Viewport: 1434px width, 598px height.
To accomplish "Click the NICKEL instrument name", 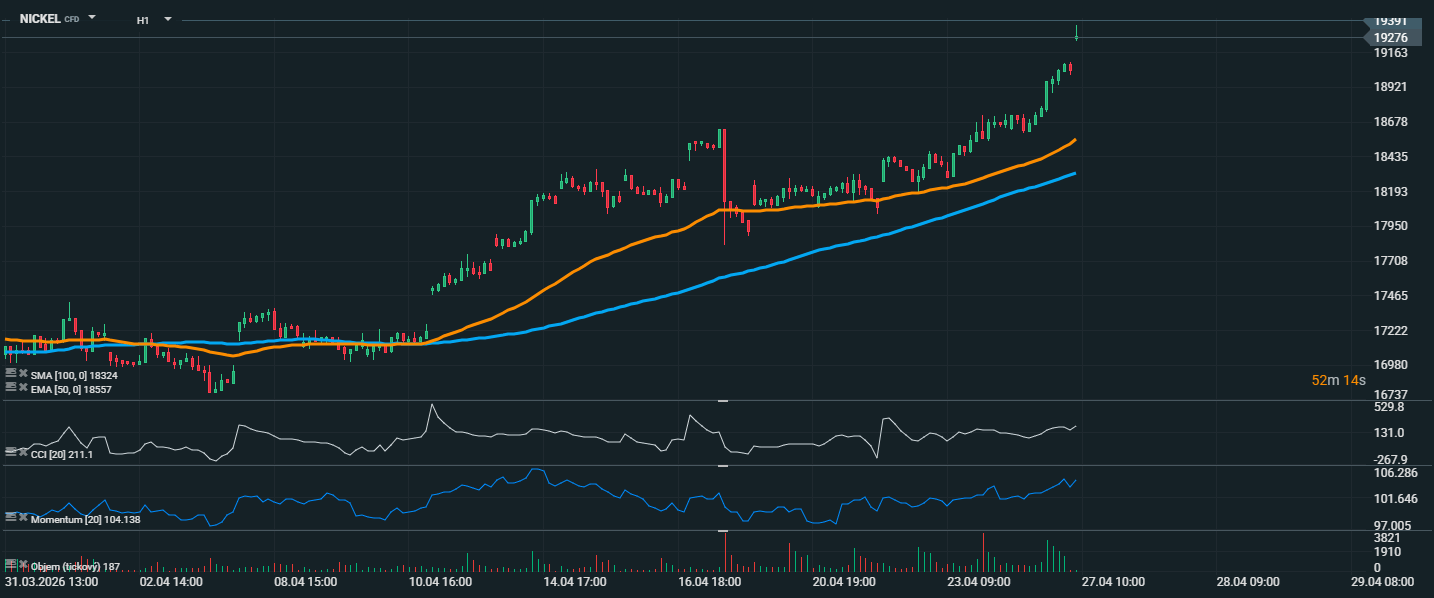I will click(40, 19).
